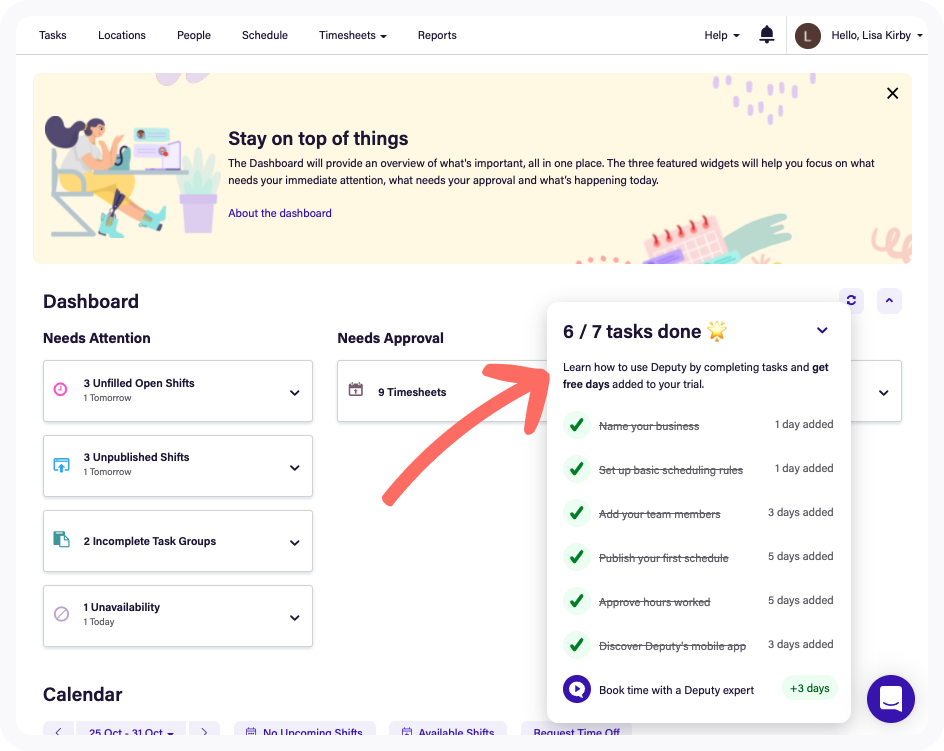944x751 pixels.
Task: Click the checkmark beside Approve hours worked
Action: (577, 600)
